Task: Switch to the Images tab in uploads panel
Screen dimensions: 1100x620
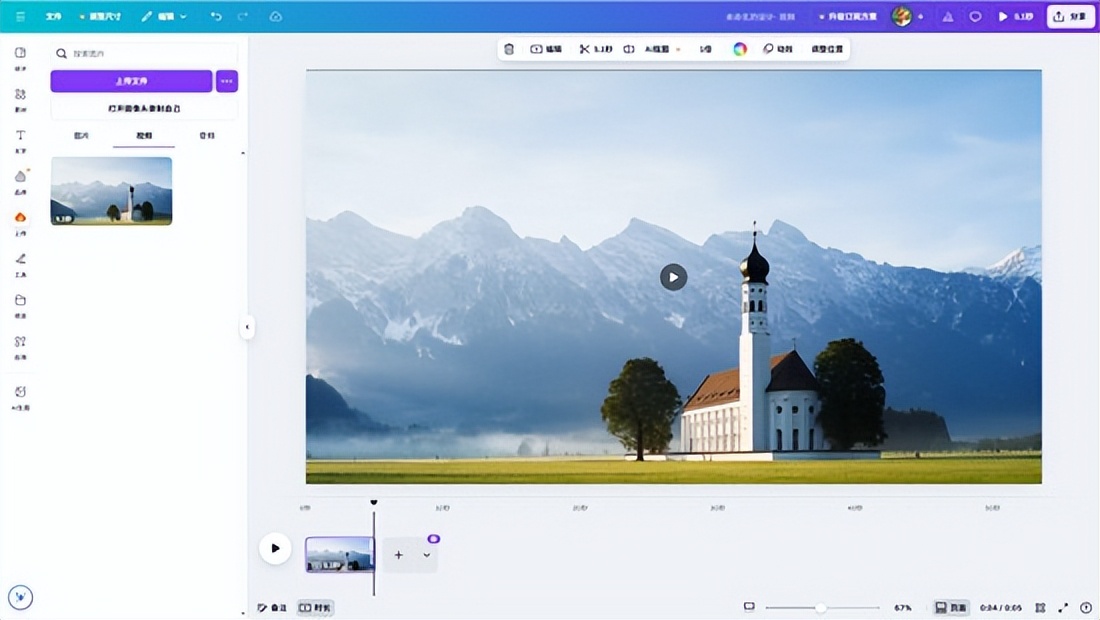Action: [82, 135]
